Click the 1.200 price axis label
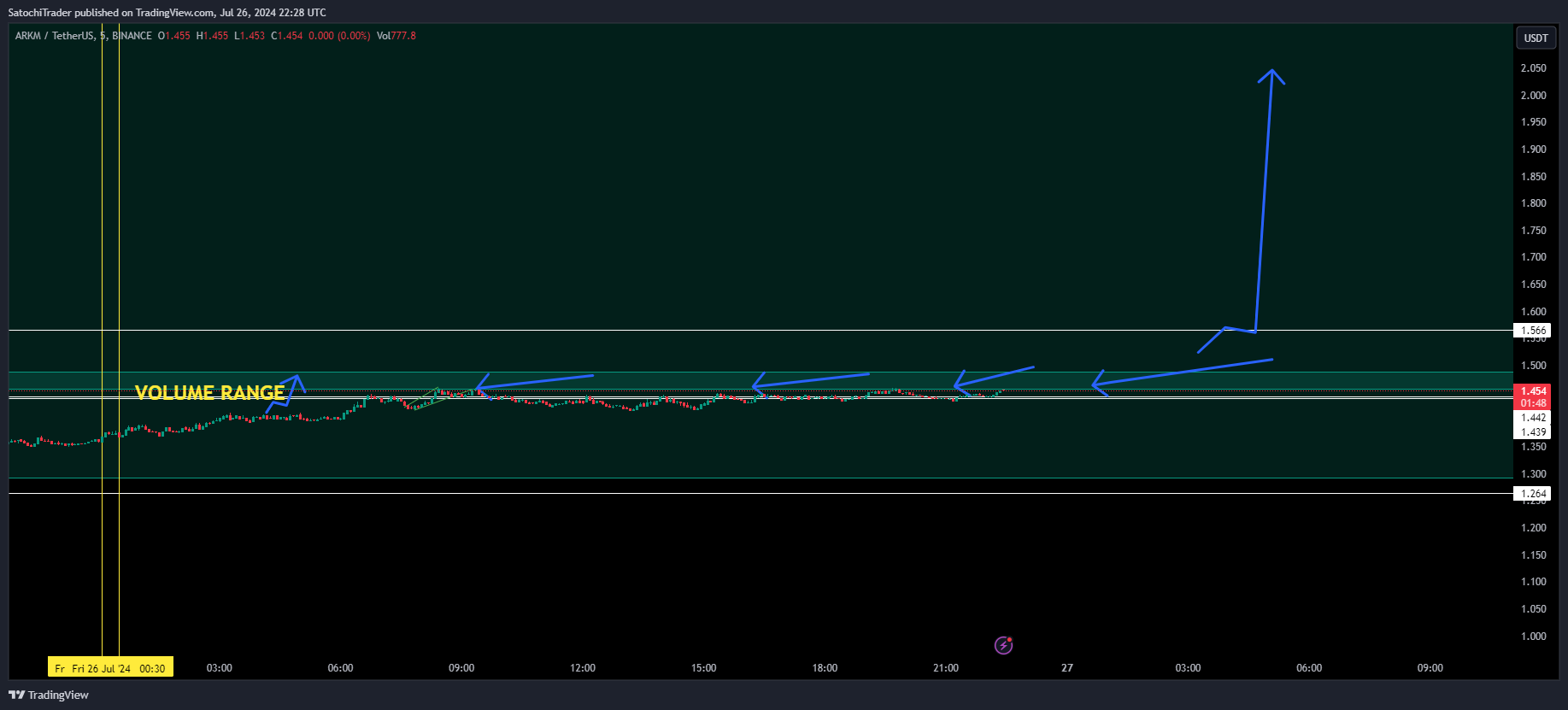Viewport: 1568px width, 710px height. point(1533,528)
